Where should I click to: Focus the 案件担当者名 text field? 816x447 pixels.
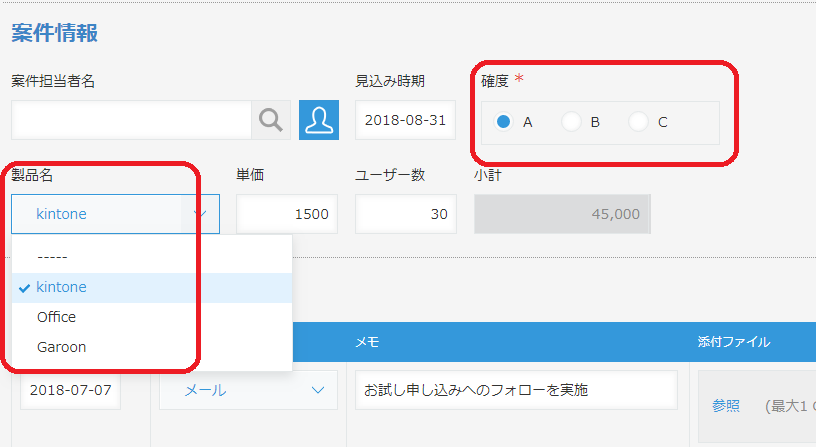(x=131, y=120)
